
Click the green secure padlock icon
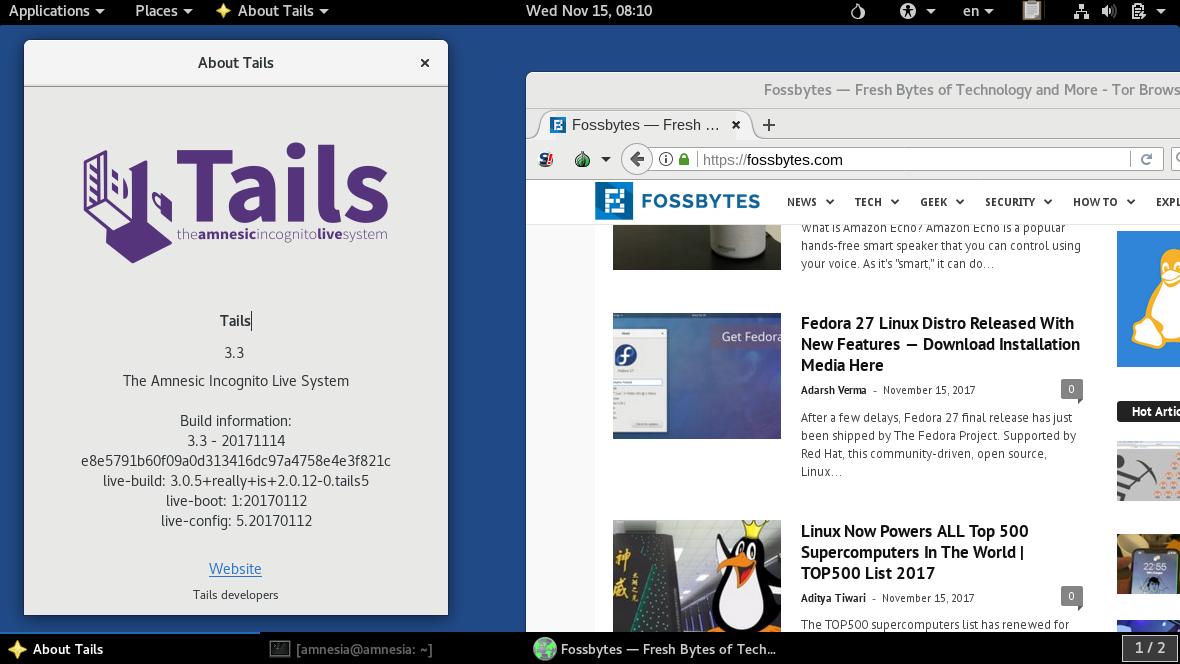click(x=683, y=160)
